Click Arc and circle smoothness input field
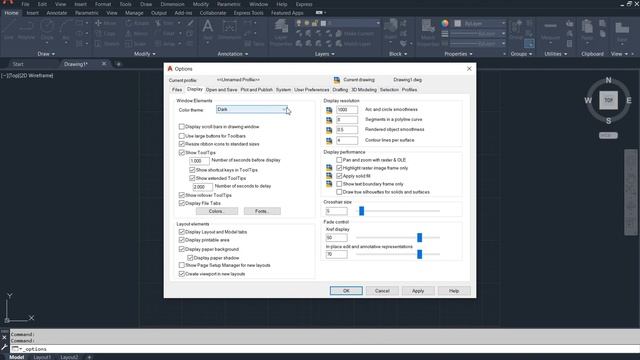 [347, 109]
